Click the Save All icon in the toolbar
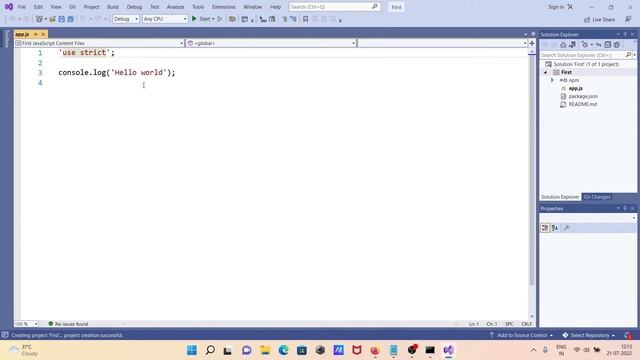The image size is (640, 360). click(x=71, y=19)
